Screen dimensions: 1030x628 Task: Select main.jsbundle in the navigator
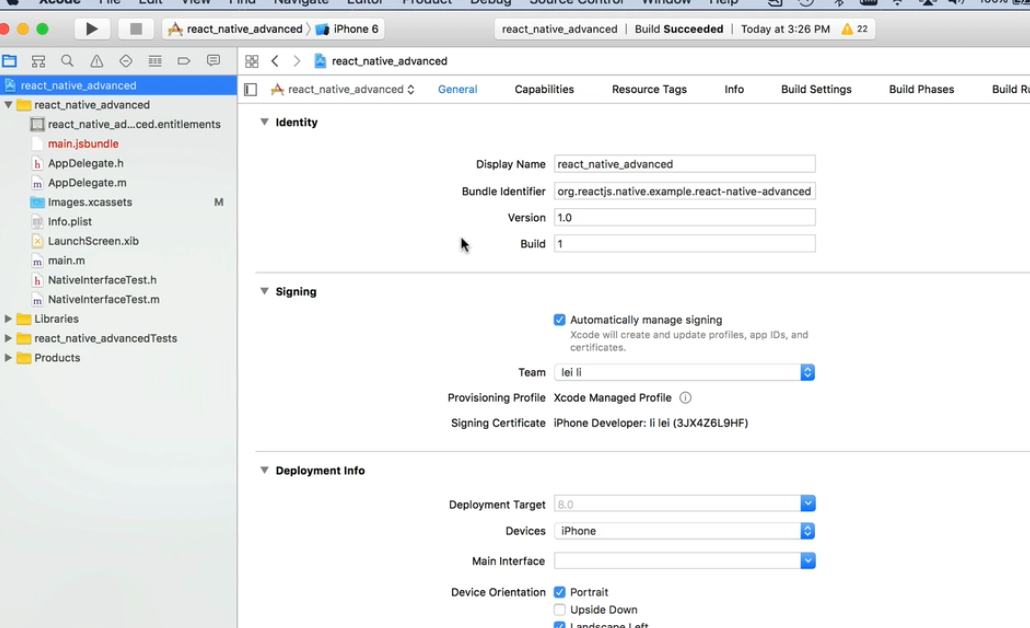pyautogui.click(x=83, y=144)
